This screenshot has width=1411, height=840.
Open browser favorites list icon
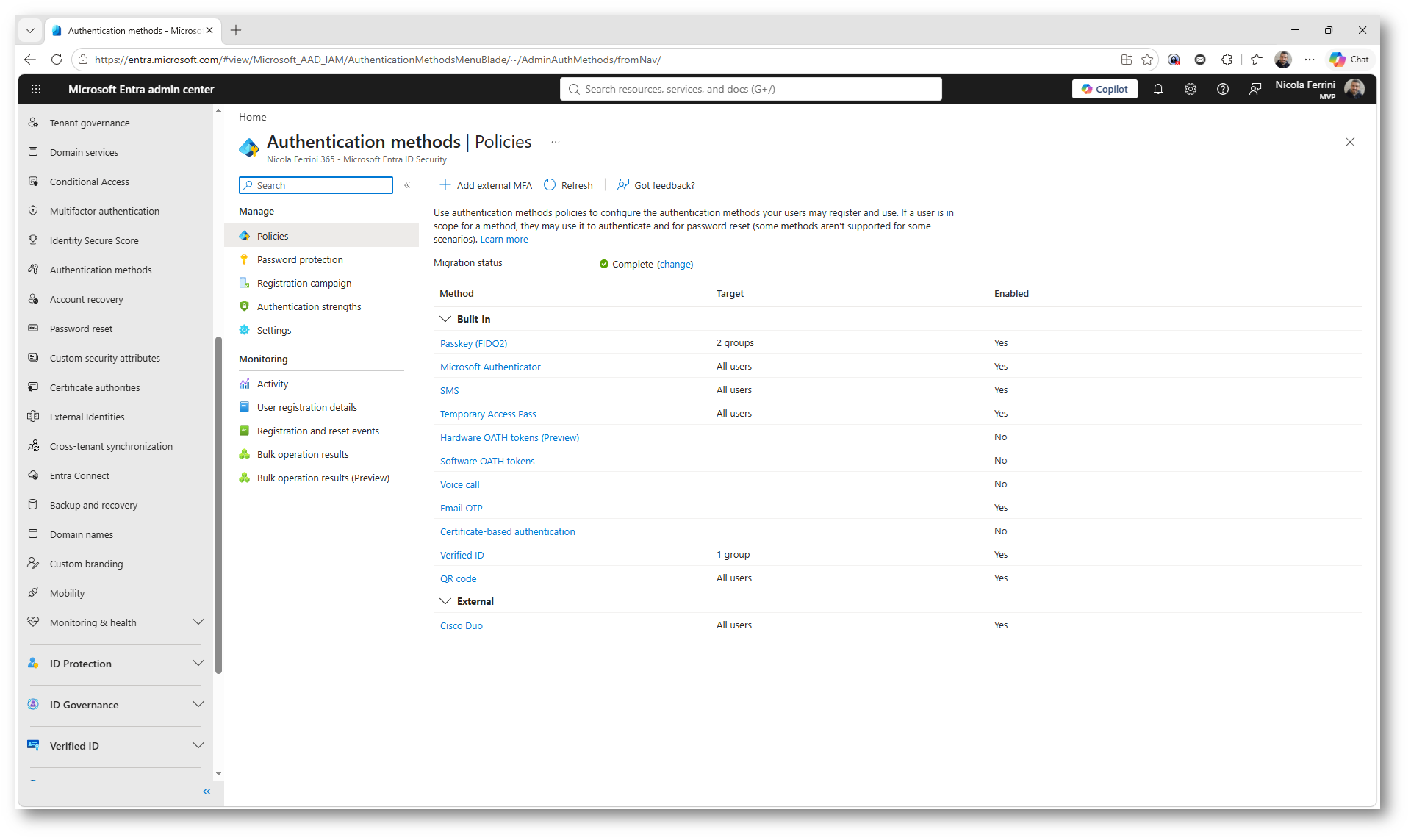click(x=1257, y=60)
